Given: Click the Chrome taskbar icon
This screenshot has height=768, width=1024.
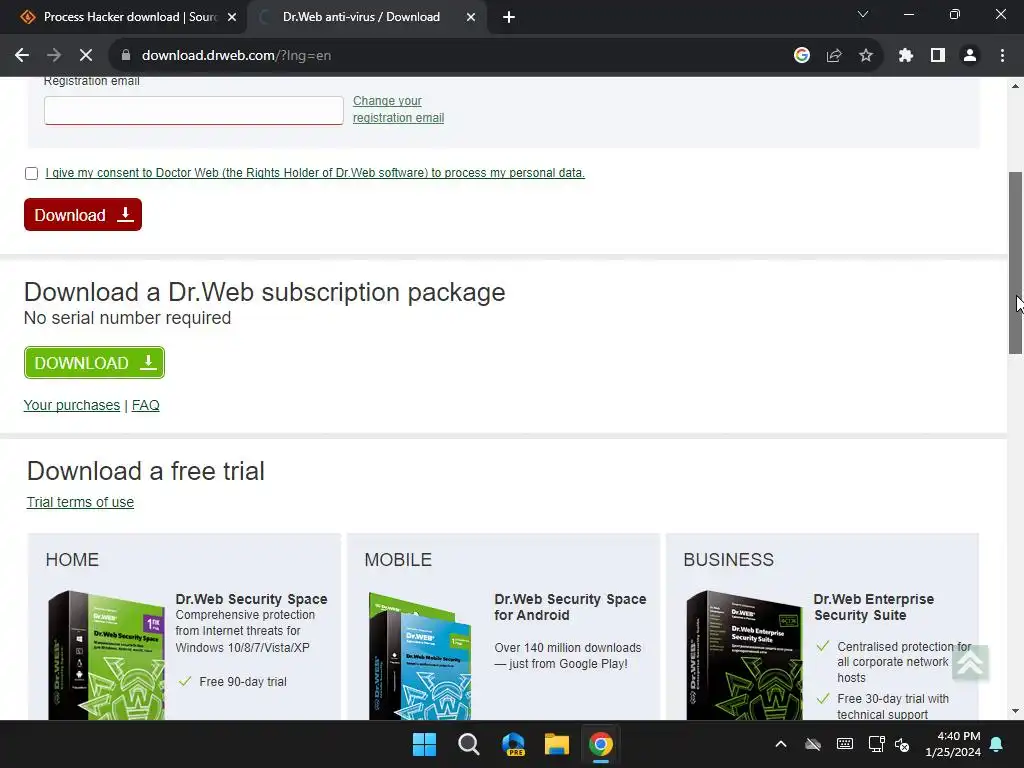Looking at the screenshot, I should tap(601, 744).
